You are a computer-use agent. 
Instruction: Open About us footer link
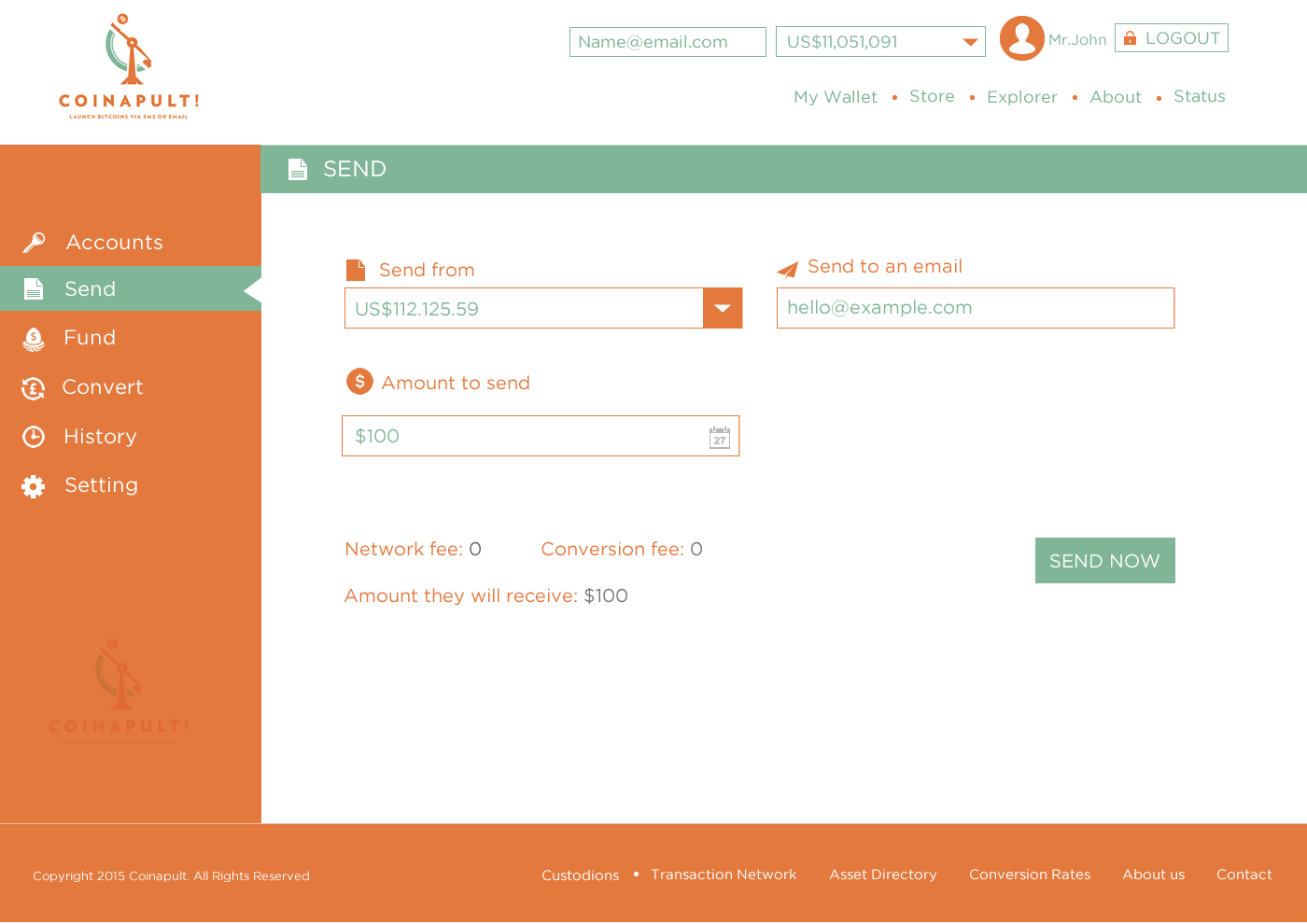pyautogui.click(x=1154, y=875)
